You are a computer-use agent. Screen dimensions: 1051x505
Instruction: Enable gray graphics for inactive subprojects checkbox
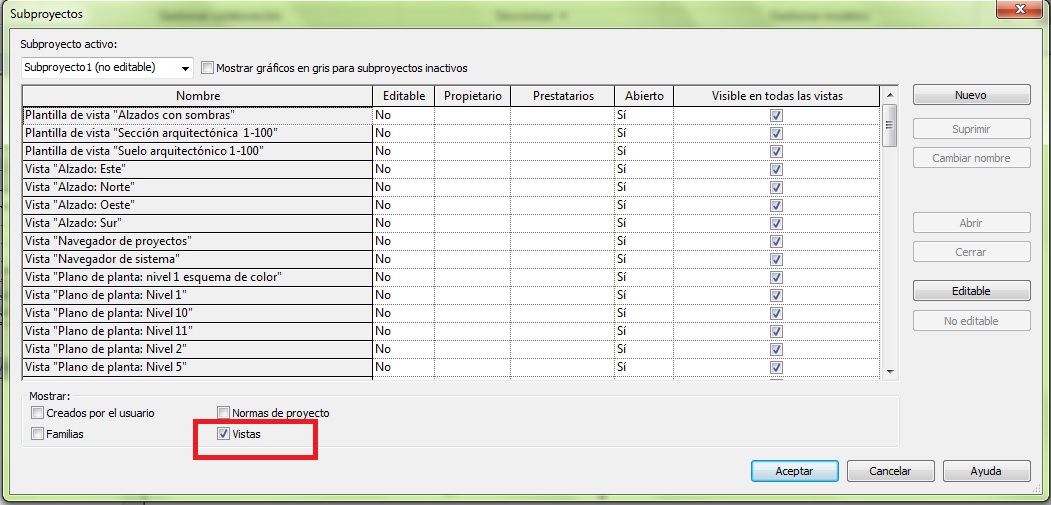(208, 68)
